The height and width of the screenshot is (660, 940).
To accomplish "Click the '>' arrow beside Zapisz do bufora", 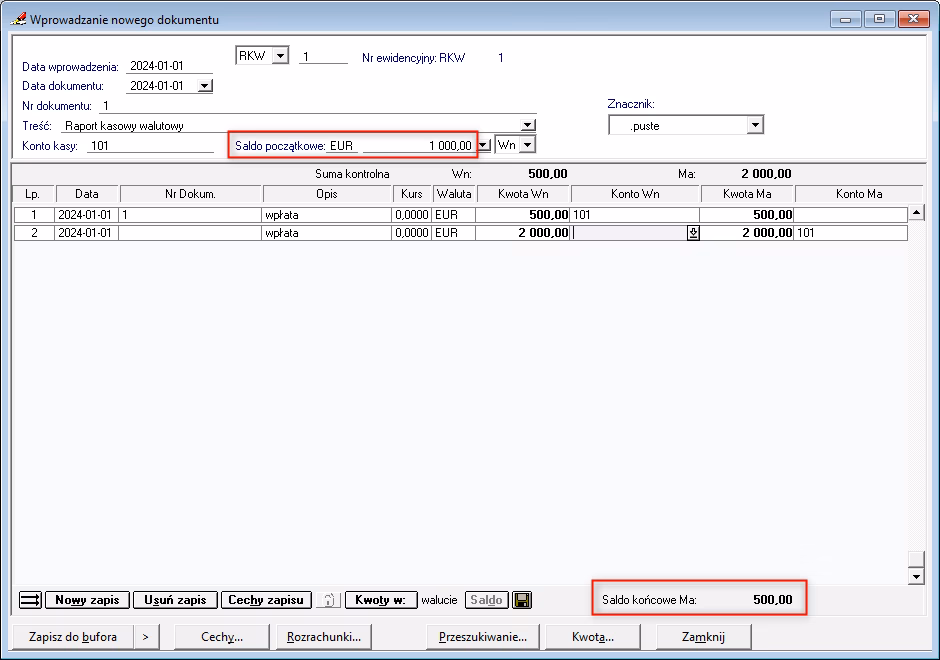I will point(146,636).
